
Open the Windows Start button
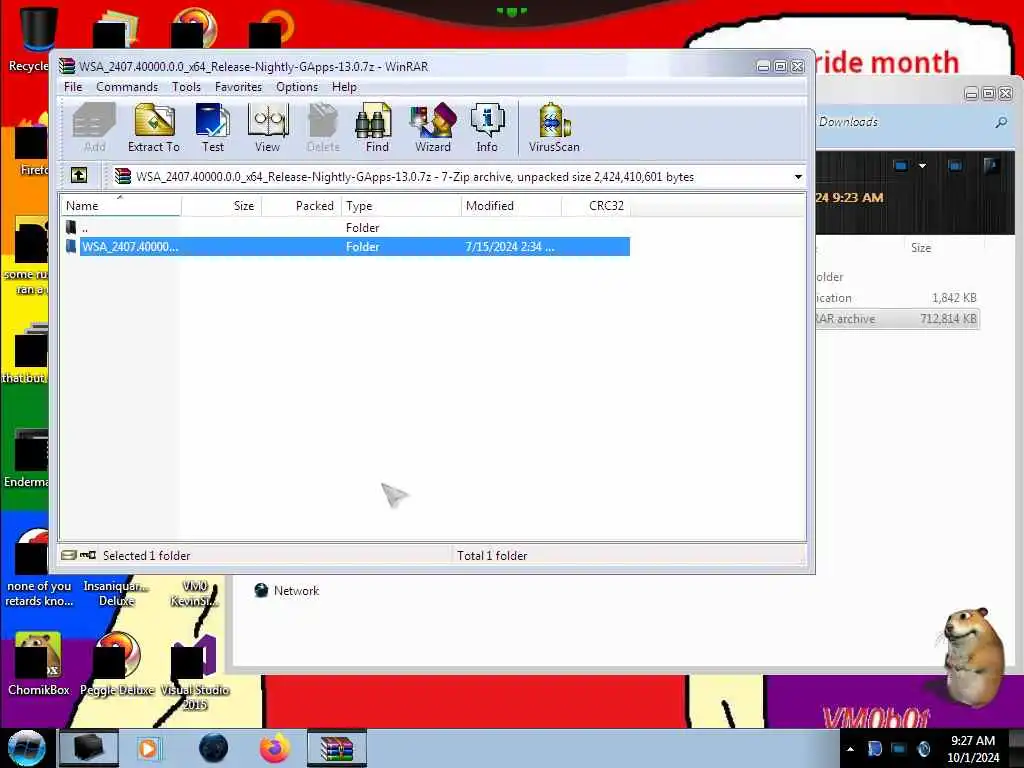[x=26, y=748]
